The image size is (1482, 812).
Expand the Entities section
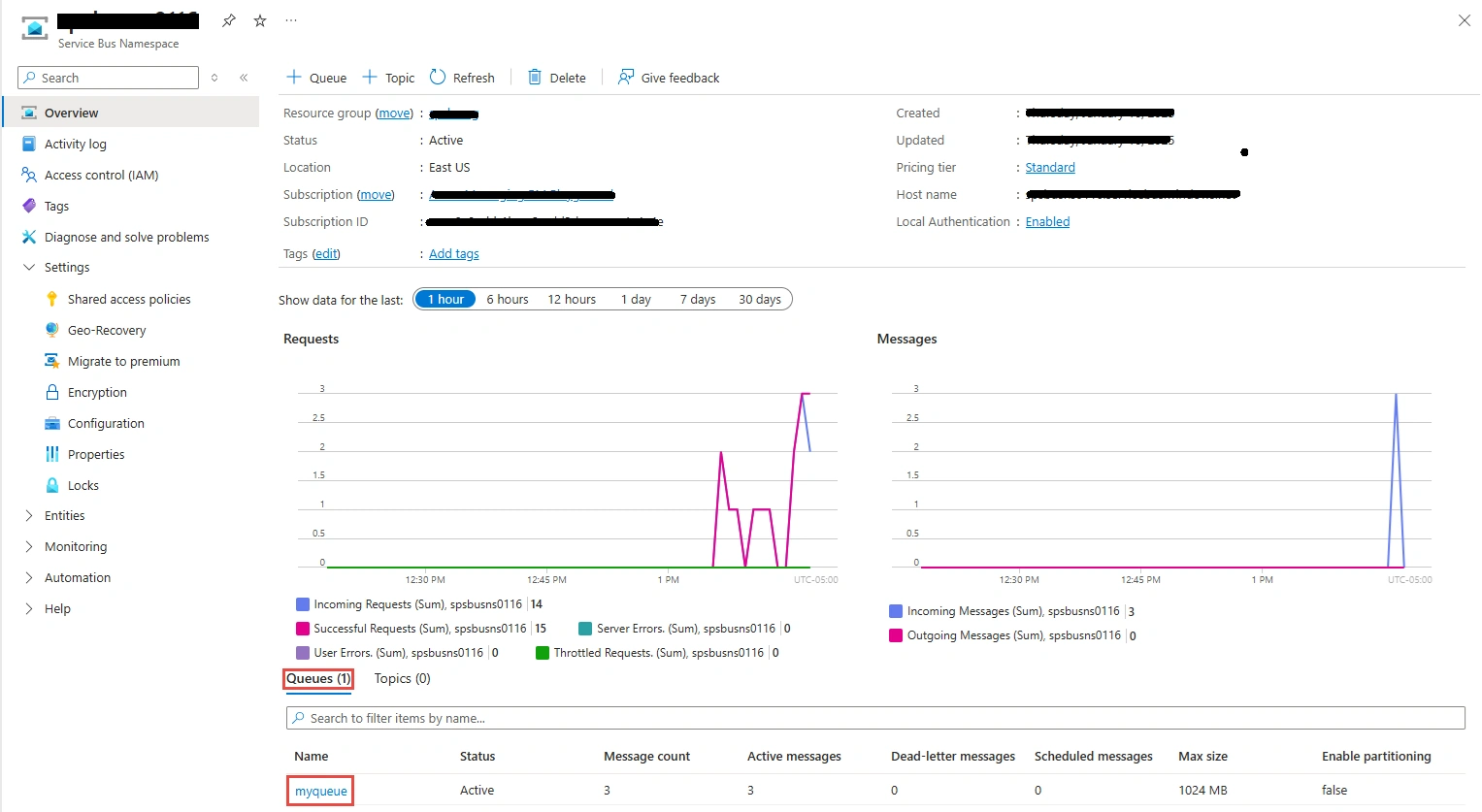pos(29,515)
